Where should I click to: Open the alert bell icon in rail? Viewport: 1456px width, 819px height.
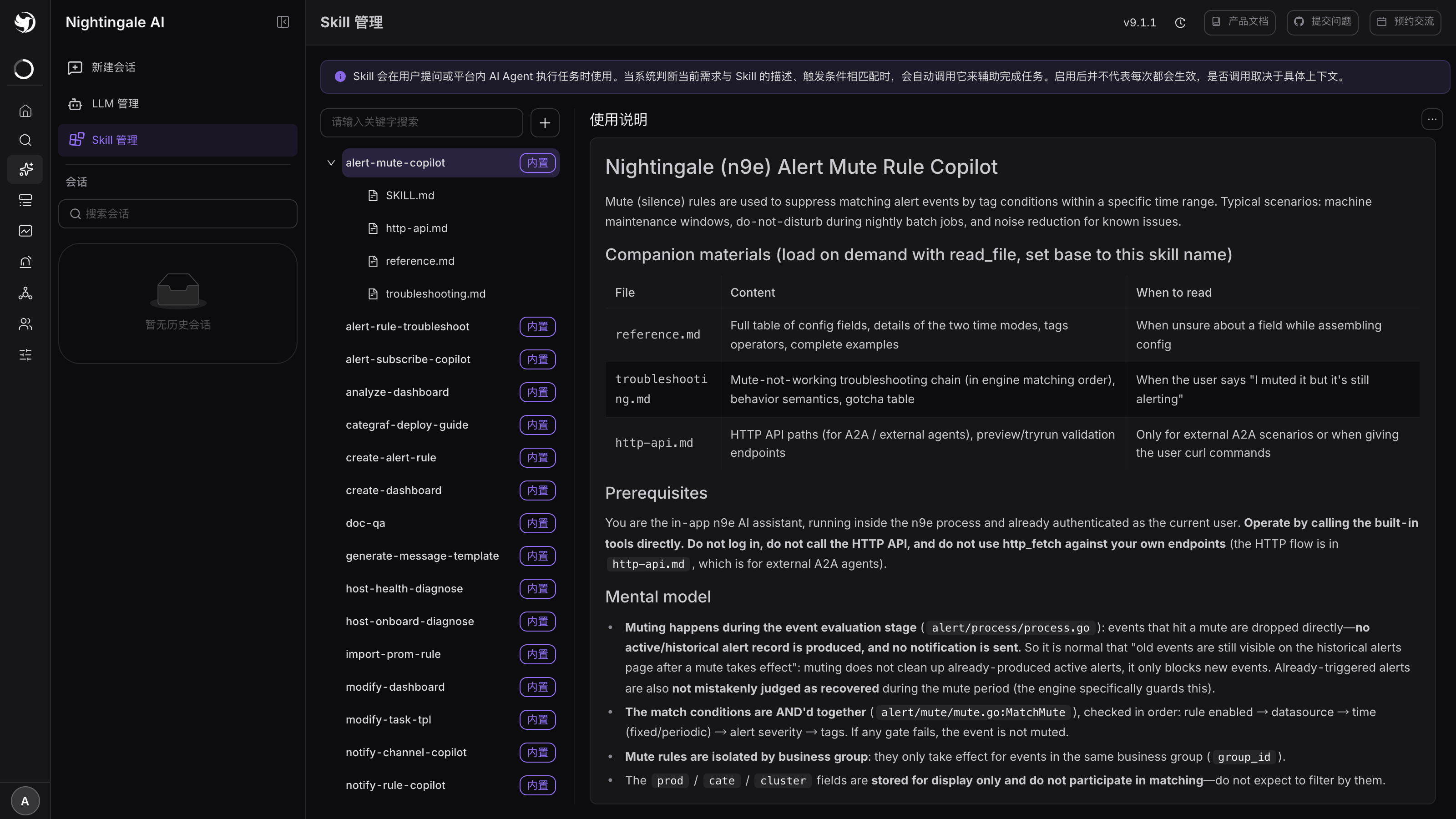click(25, 262)
